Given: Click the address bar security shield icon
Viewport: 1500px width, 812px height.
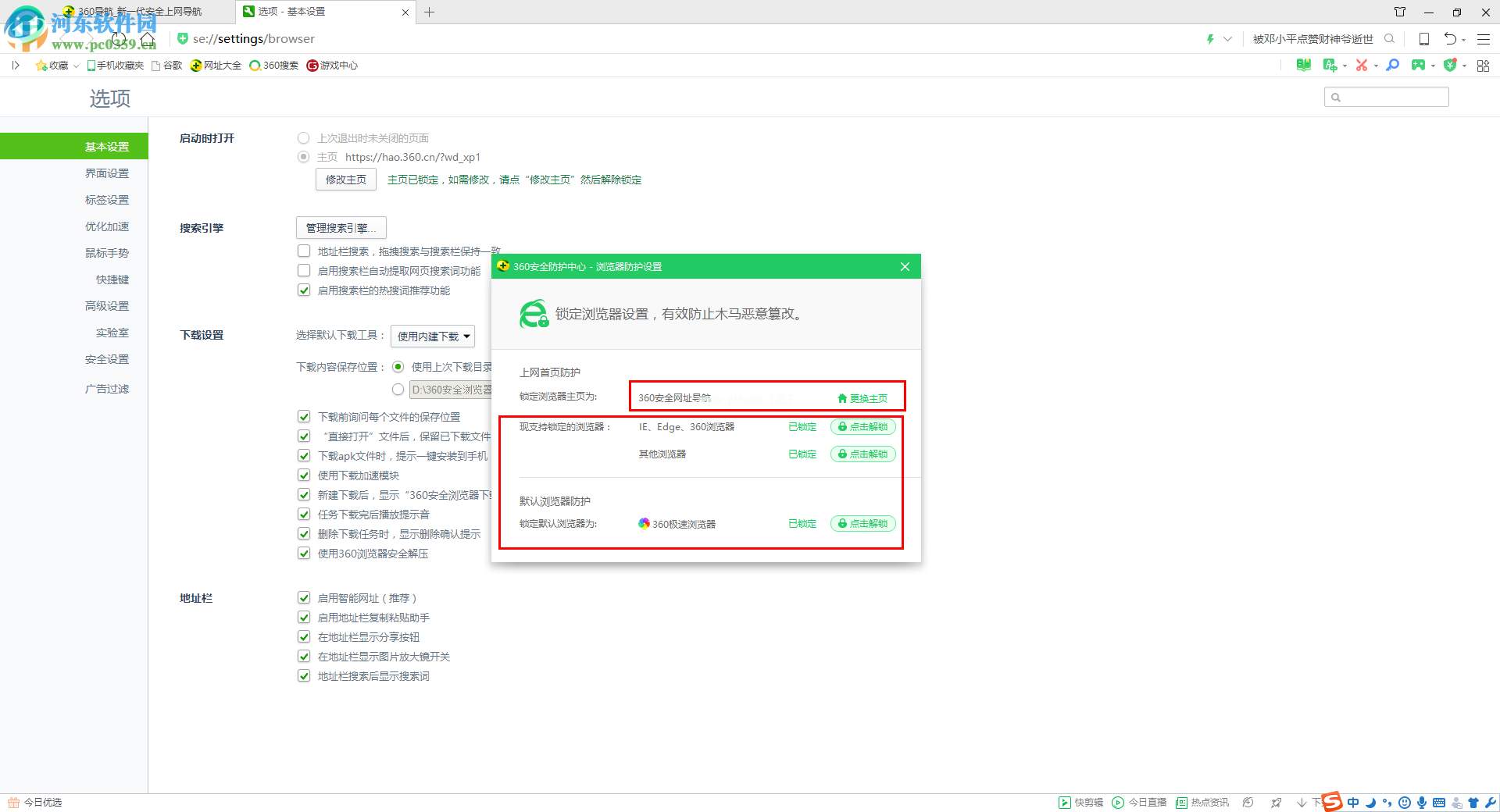Looking at the screenshot, I should coord(182,38).
